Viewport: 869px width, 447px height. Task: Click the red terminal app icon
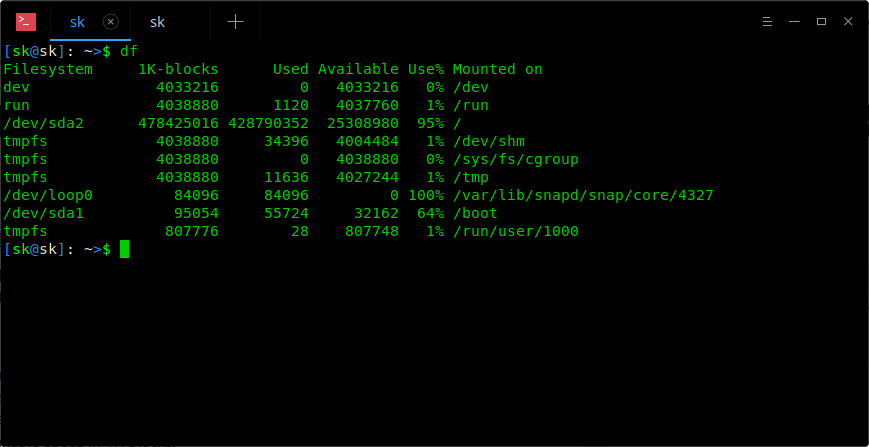coord(26,21)
